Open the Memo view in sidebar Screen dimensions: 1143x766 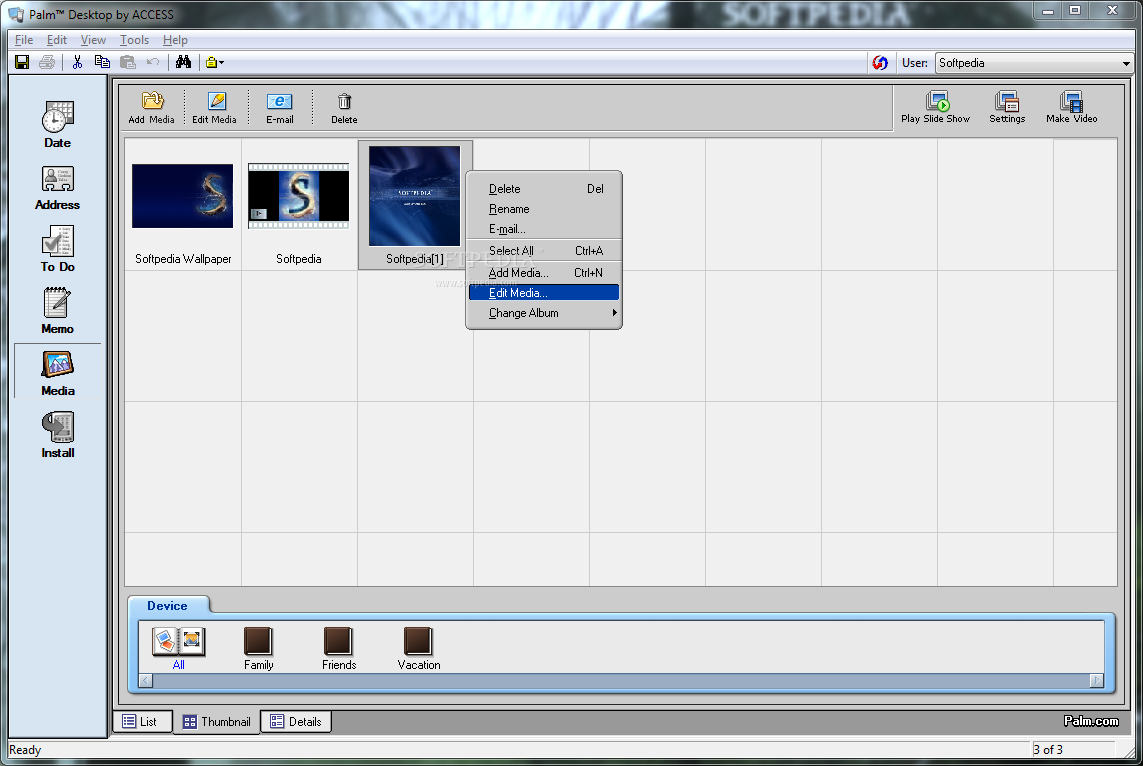pyautogui.click(x=58, y=311)
